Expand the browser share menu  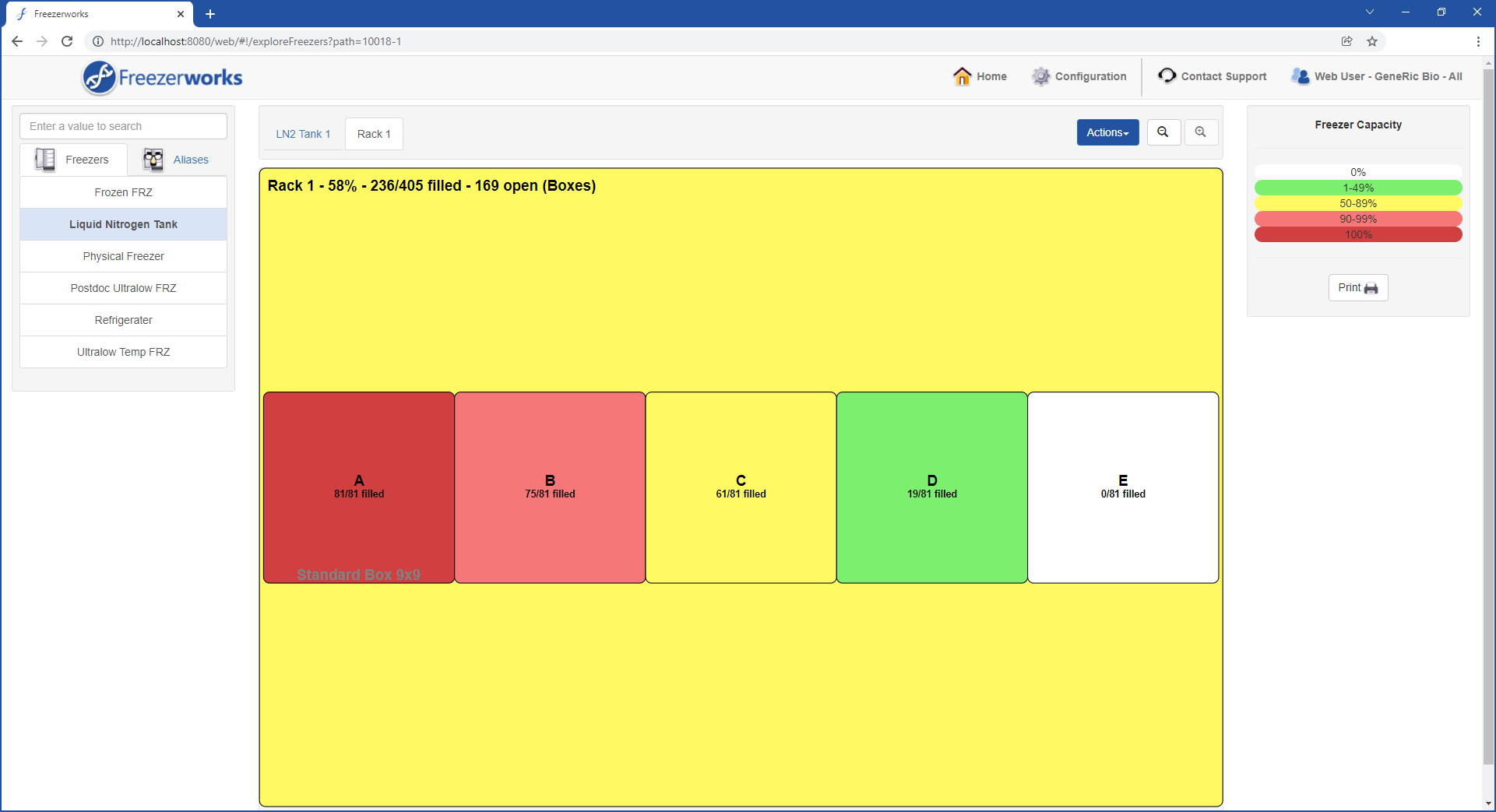pos(1347,41)
